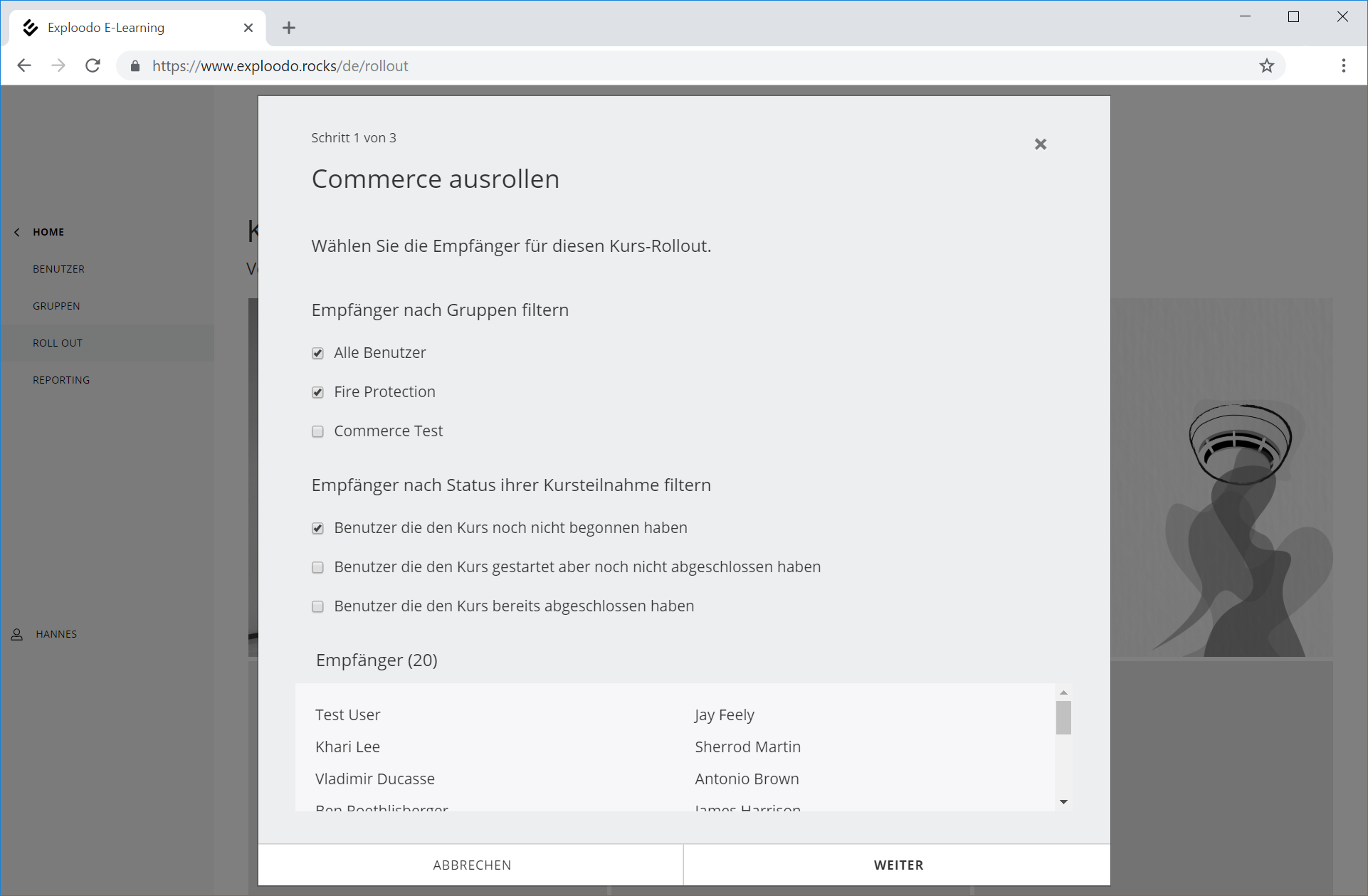Click the site lock icon in address bar
The width and height of the screenshot is (1368, 896).
pos(135,66)
